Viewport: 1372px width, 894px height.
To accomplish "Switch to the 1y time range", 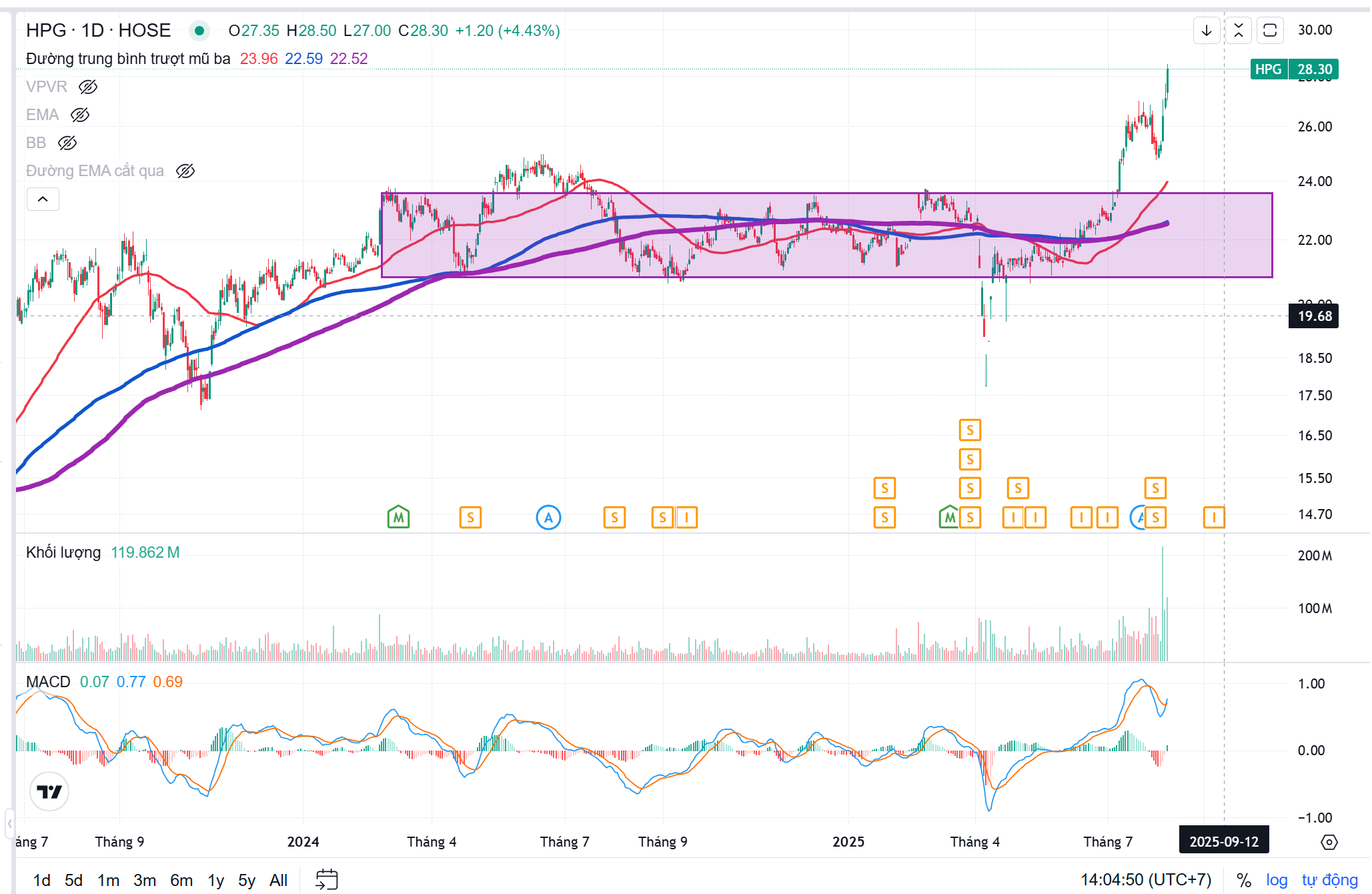I will point(215,880).
